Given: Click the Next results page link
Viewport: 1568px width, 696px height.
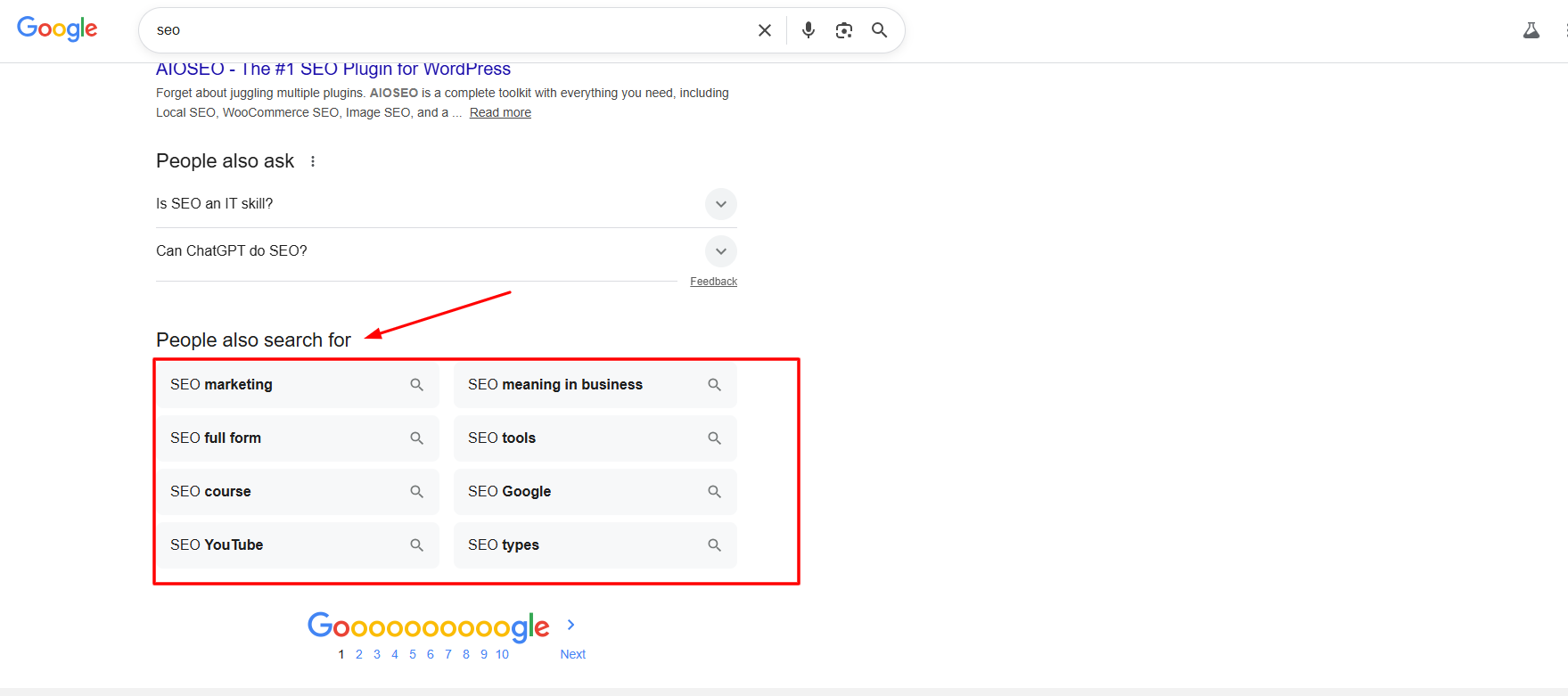Looking at the screenshot, I should coord(572,654).
